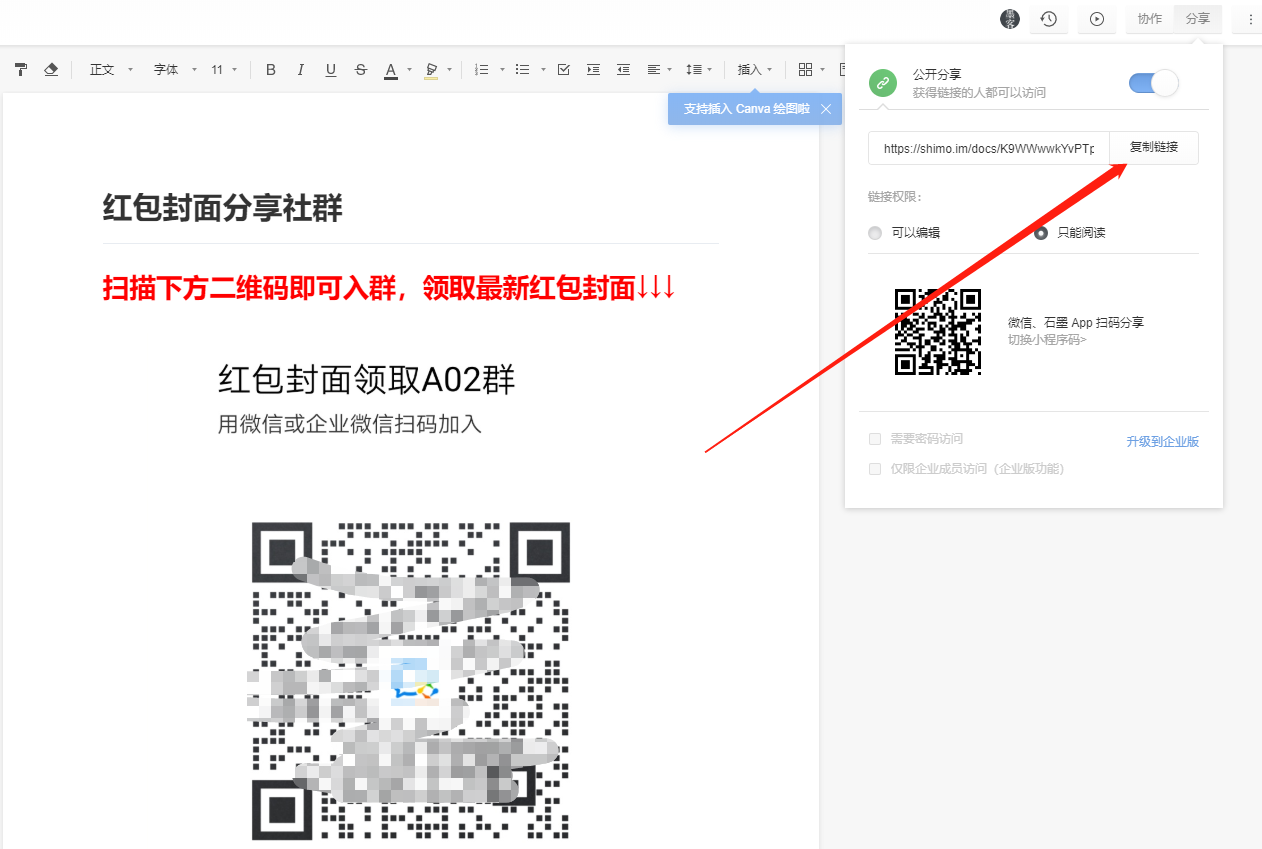Close the Canva insert tip banner
Screen dimensions: 1262x849
pos(825,109)
